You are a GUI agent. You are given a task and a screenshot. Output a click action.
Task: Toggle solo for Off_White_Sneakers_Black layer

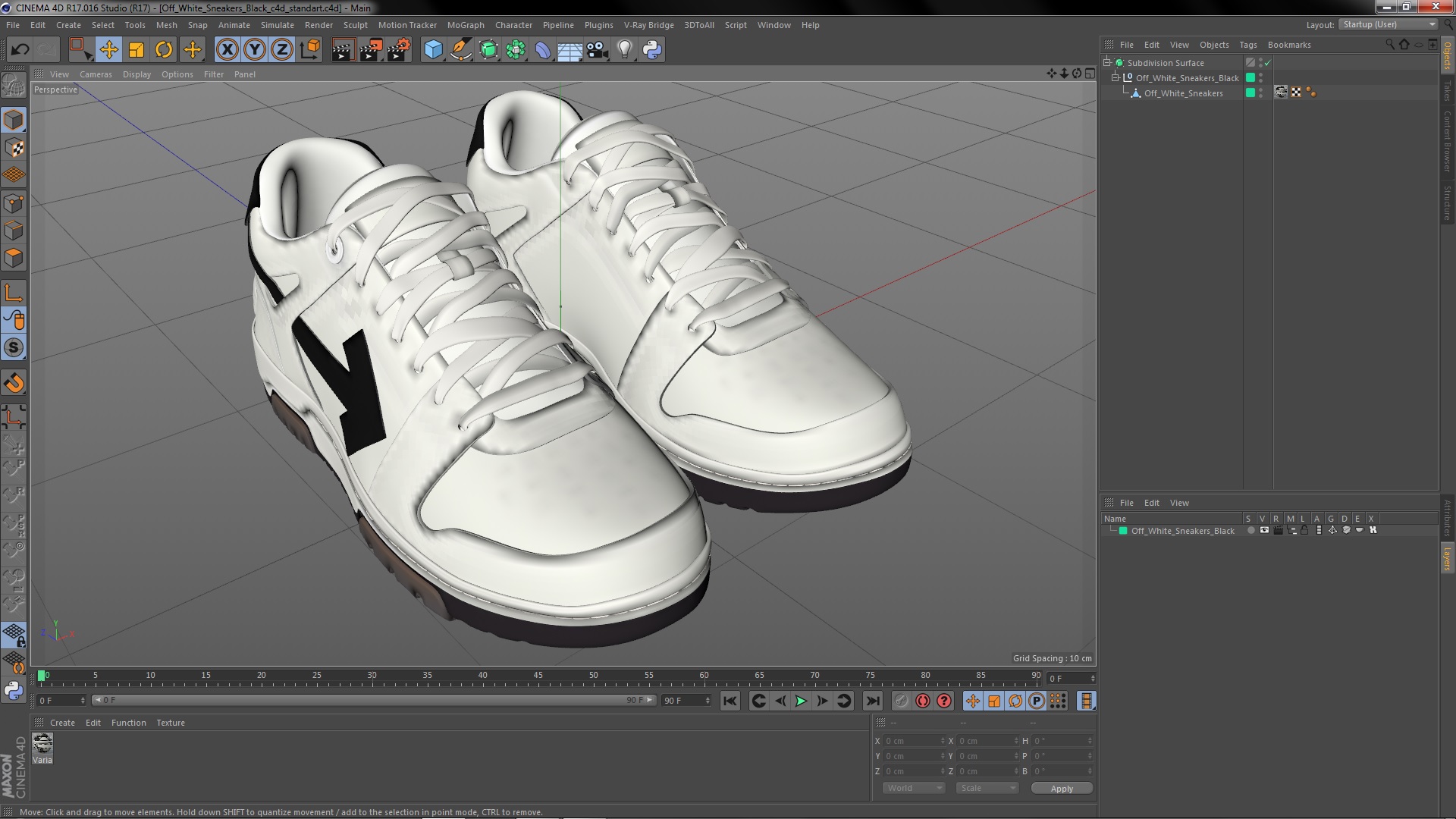pos(1250,531)
